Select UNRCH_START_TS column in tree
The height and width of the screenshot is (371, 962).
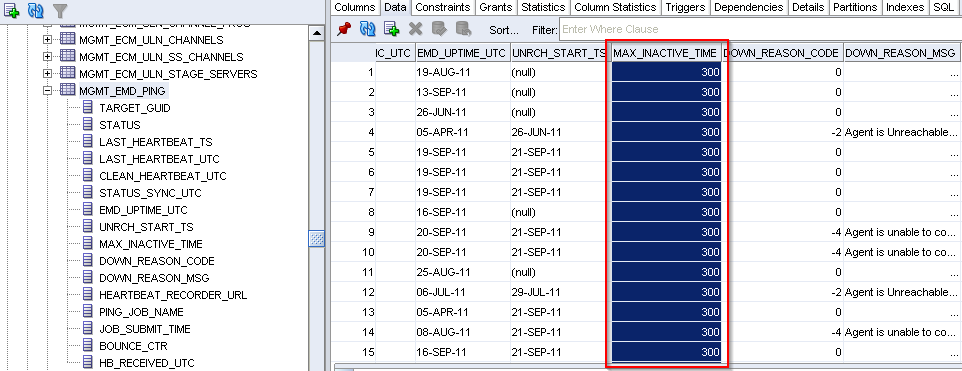click(146, 227)
